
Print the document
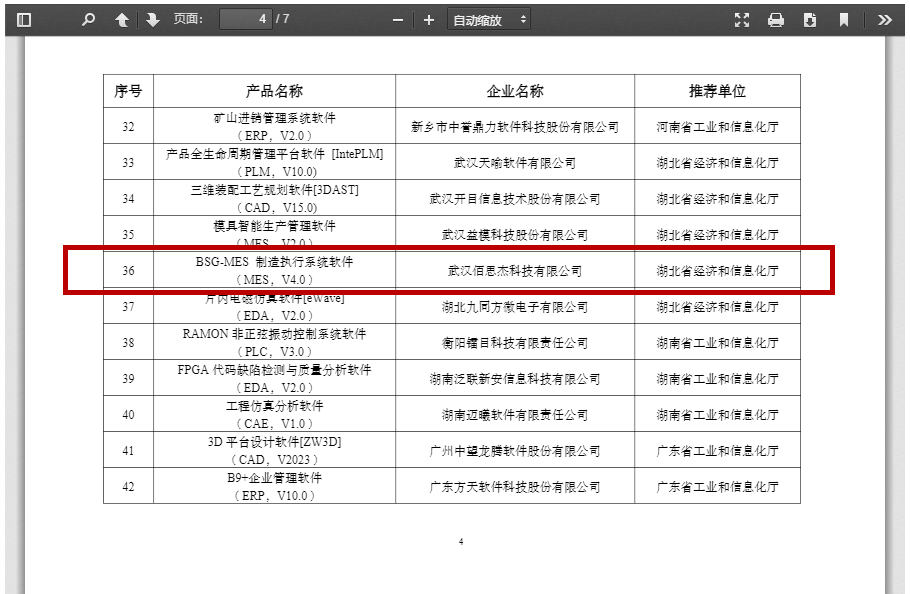coord(776,20)
